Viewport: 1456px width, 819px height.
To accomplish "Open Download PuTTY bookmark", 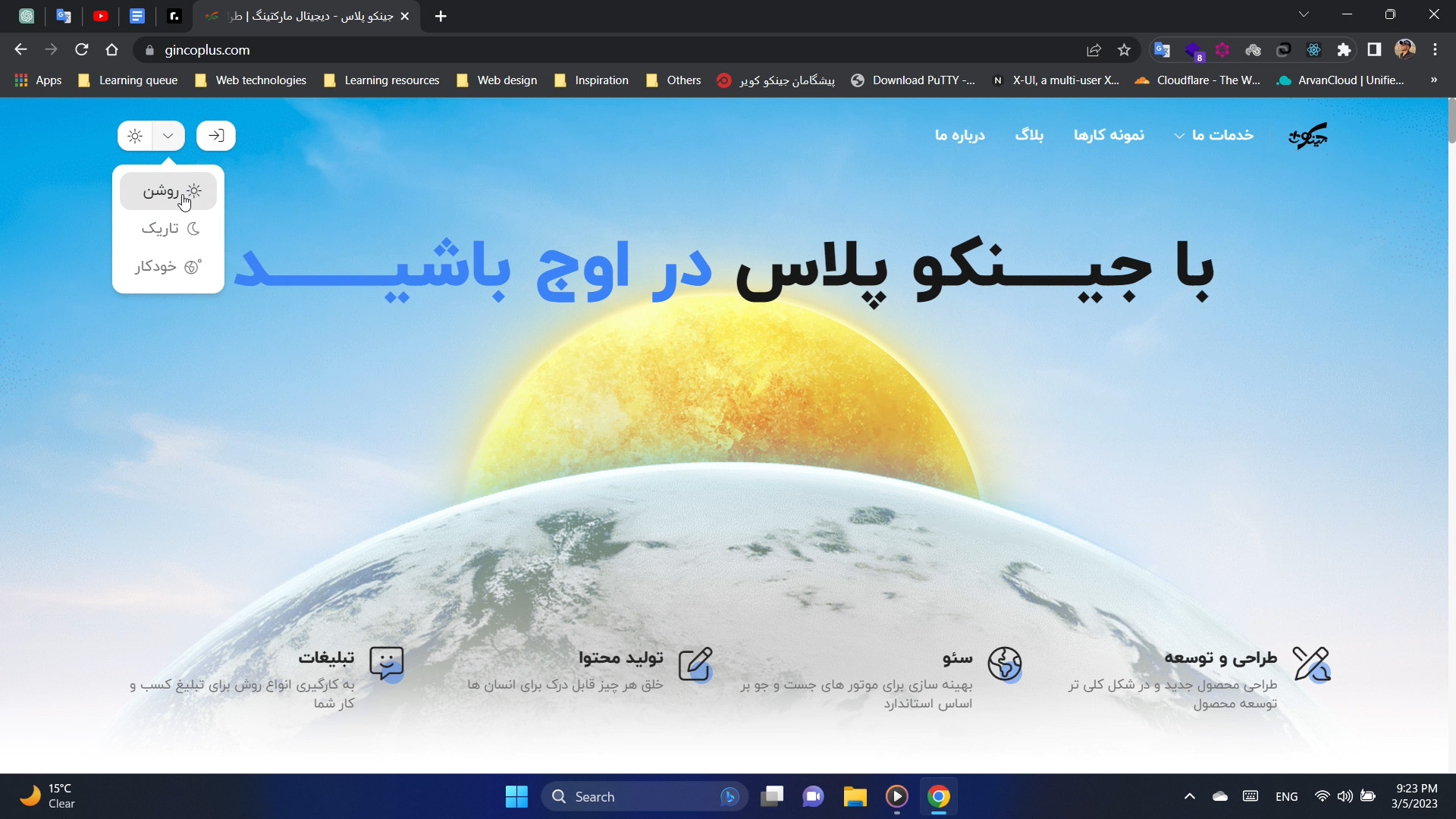I will click(913, 80).
